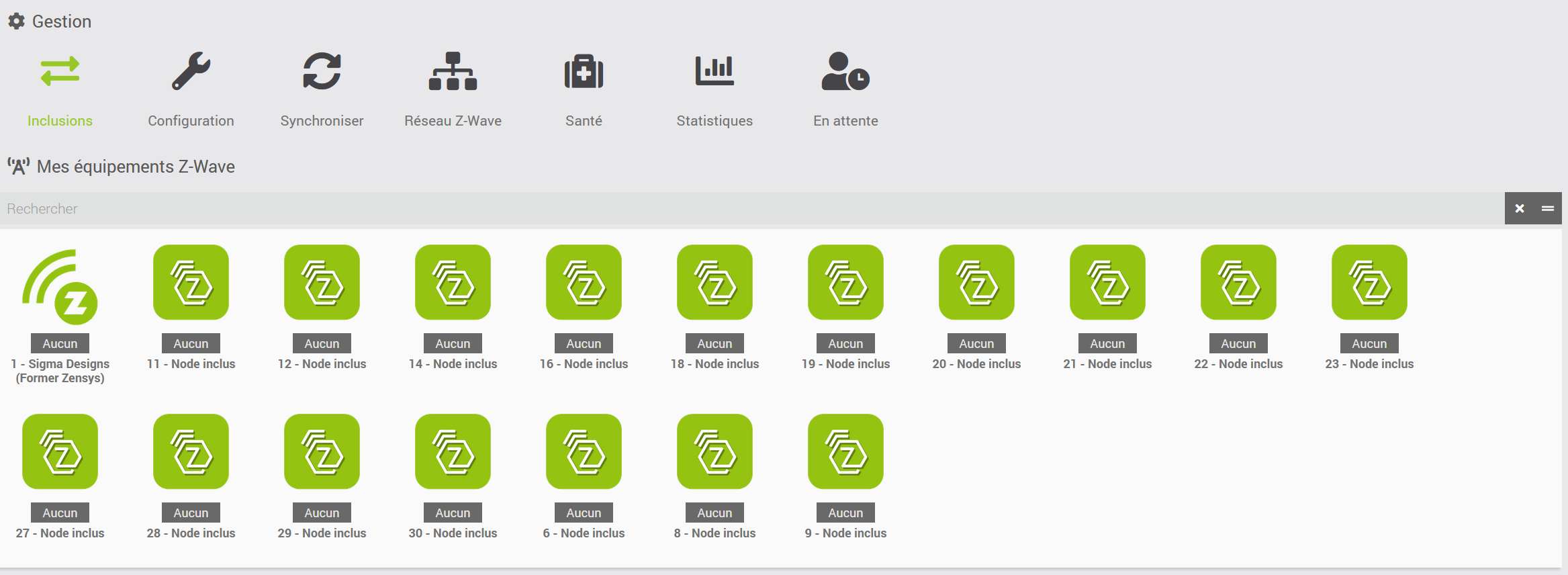Click the Rechercher search field
1568x575 pixels.
752,208
